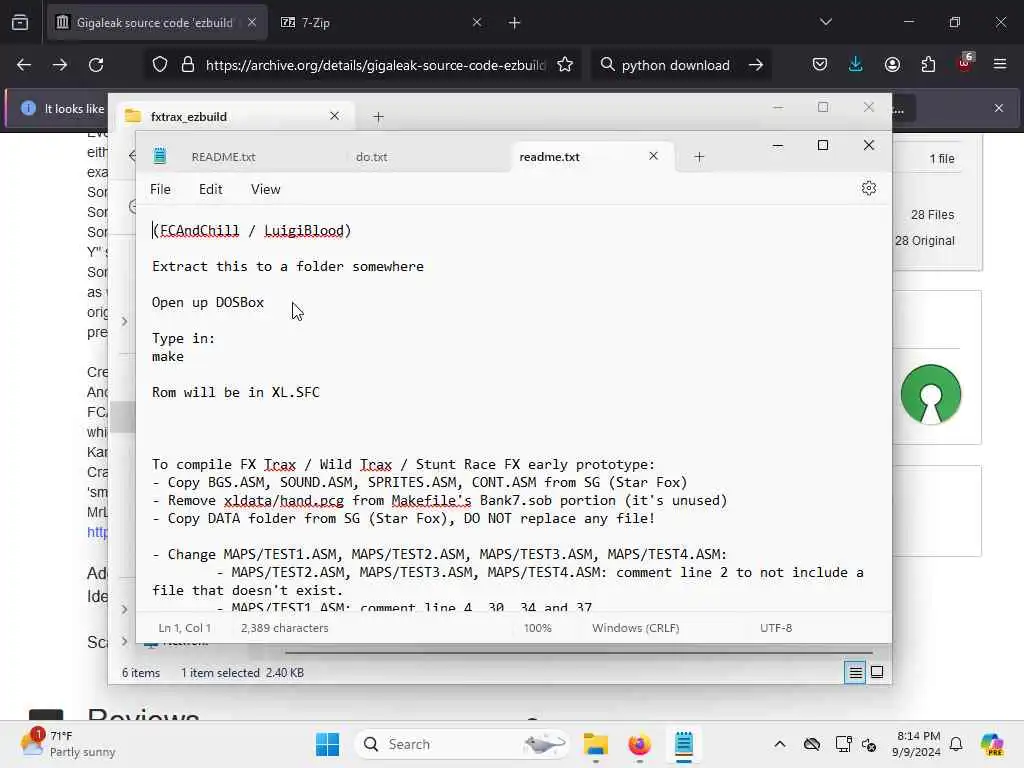Click the '28 Original' link on archive page
1024x768 pixels.
click(925, 241)
